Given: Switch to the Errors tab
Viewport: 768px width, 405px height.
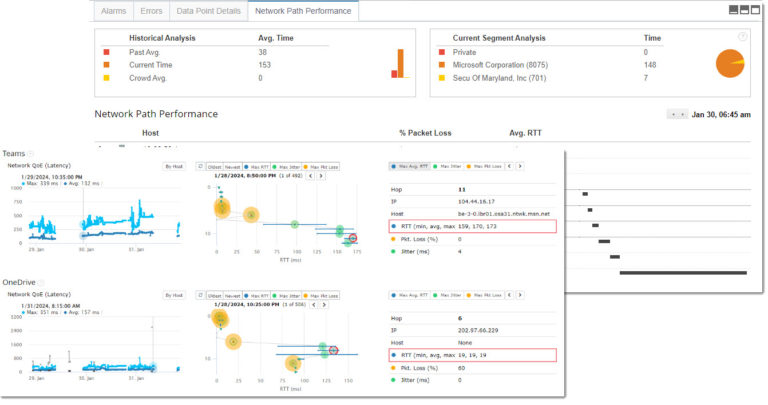Looking at the screenshot, I should (x=151, y=11).
